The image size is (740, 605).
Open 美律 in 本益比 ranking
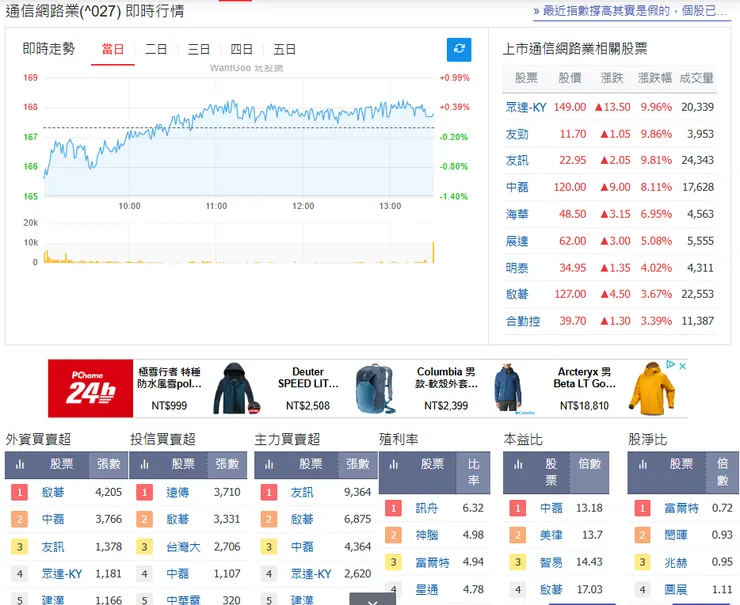coord(551,535)
